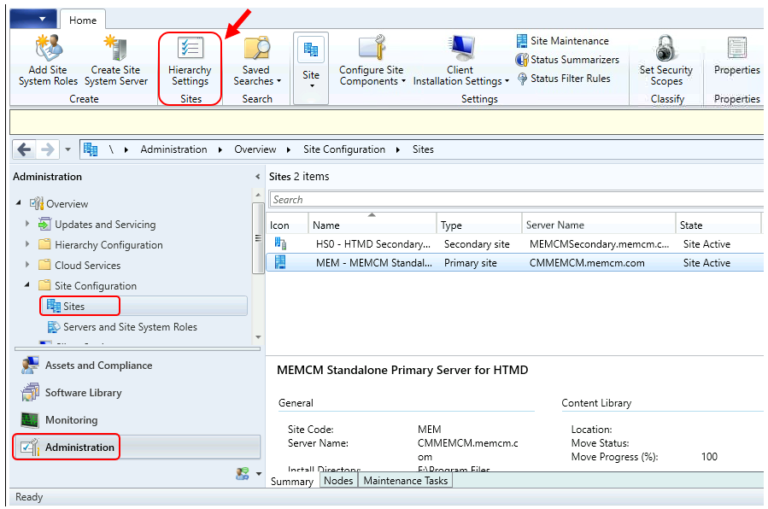Open Client Installation Settings dropdown
768x509 pixels.
(460, 59)
